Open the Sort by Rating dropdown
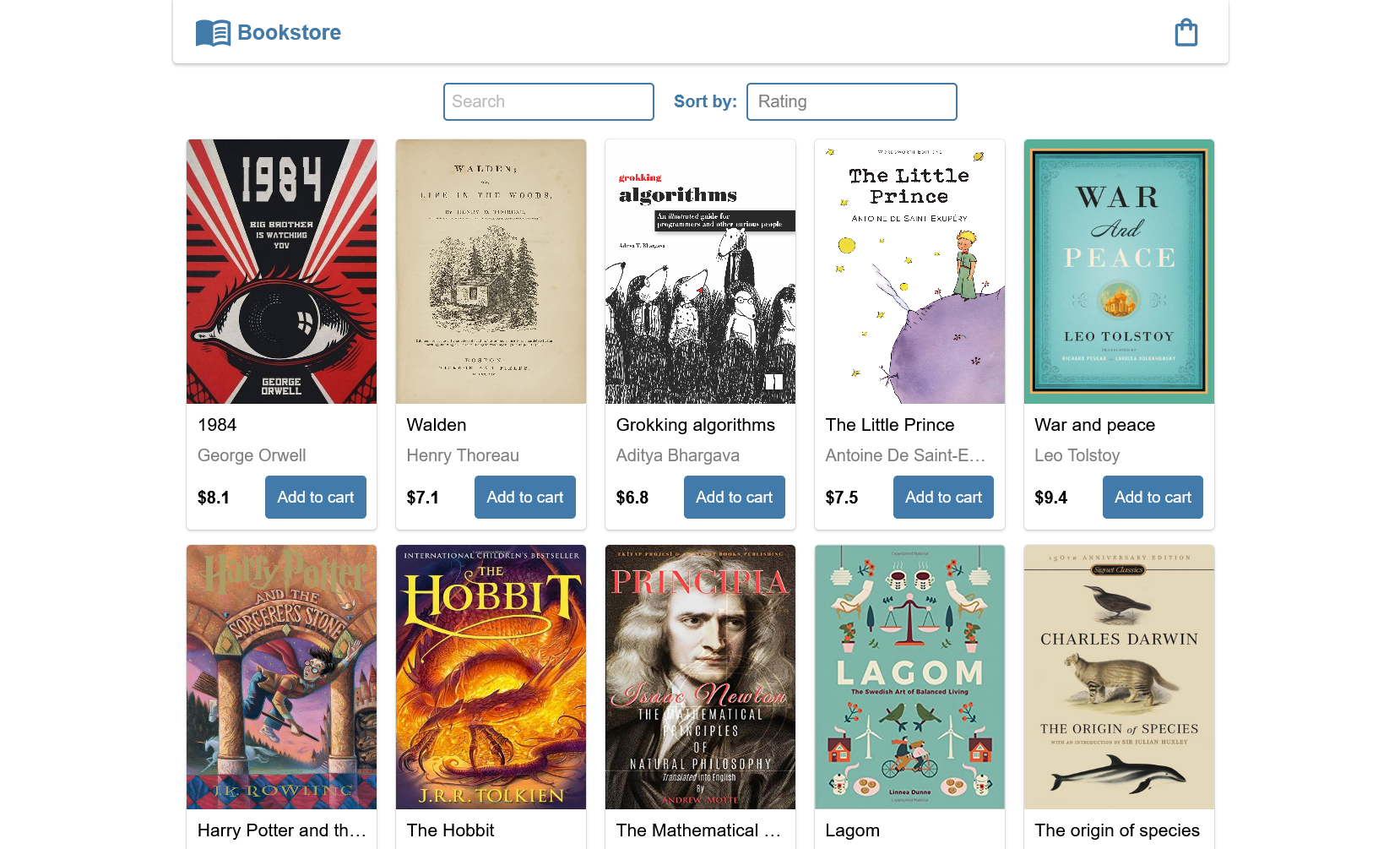Image resolution: width=1400 pixels, height=849 pixels. pyautogui.click(x=851, y=101)
